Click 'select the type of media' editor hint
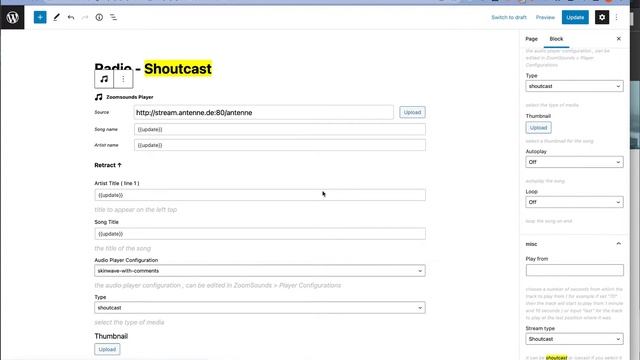 pyautogui.click(x=129, y=322)
